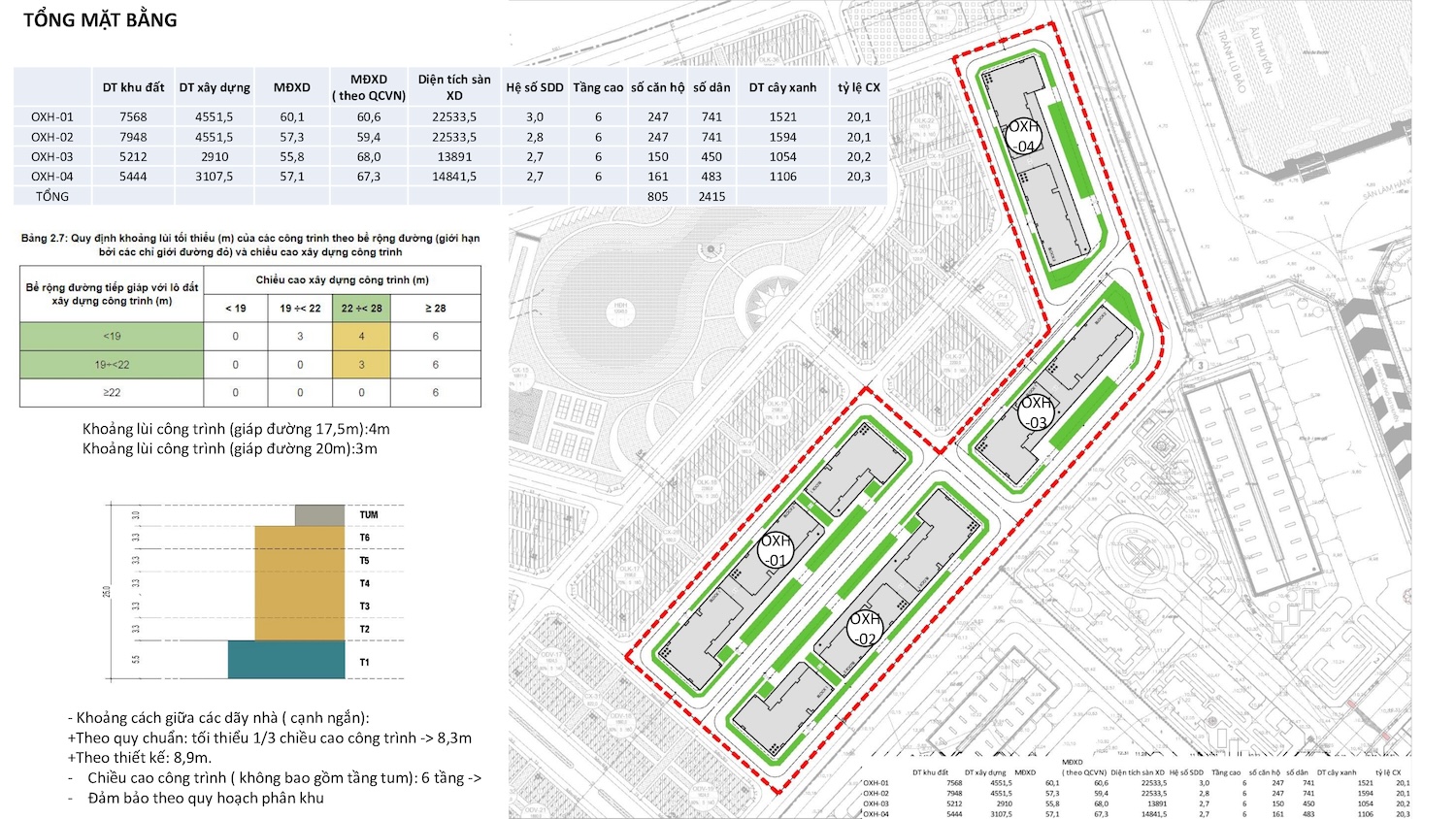Screen dimensions: 1456x819
Task: Click the 'T6' floor label
Action: tap(365, 538)
